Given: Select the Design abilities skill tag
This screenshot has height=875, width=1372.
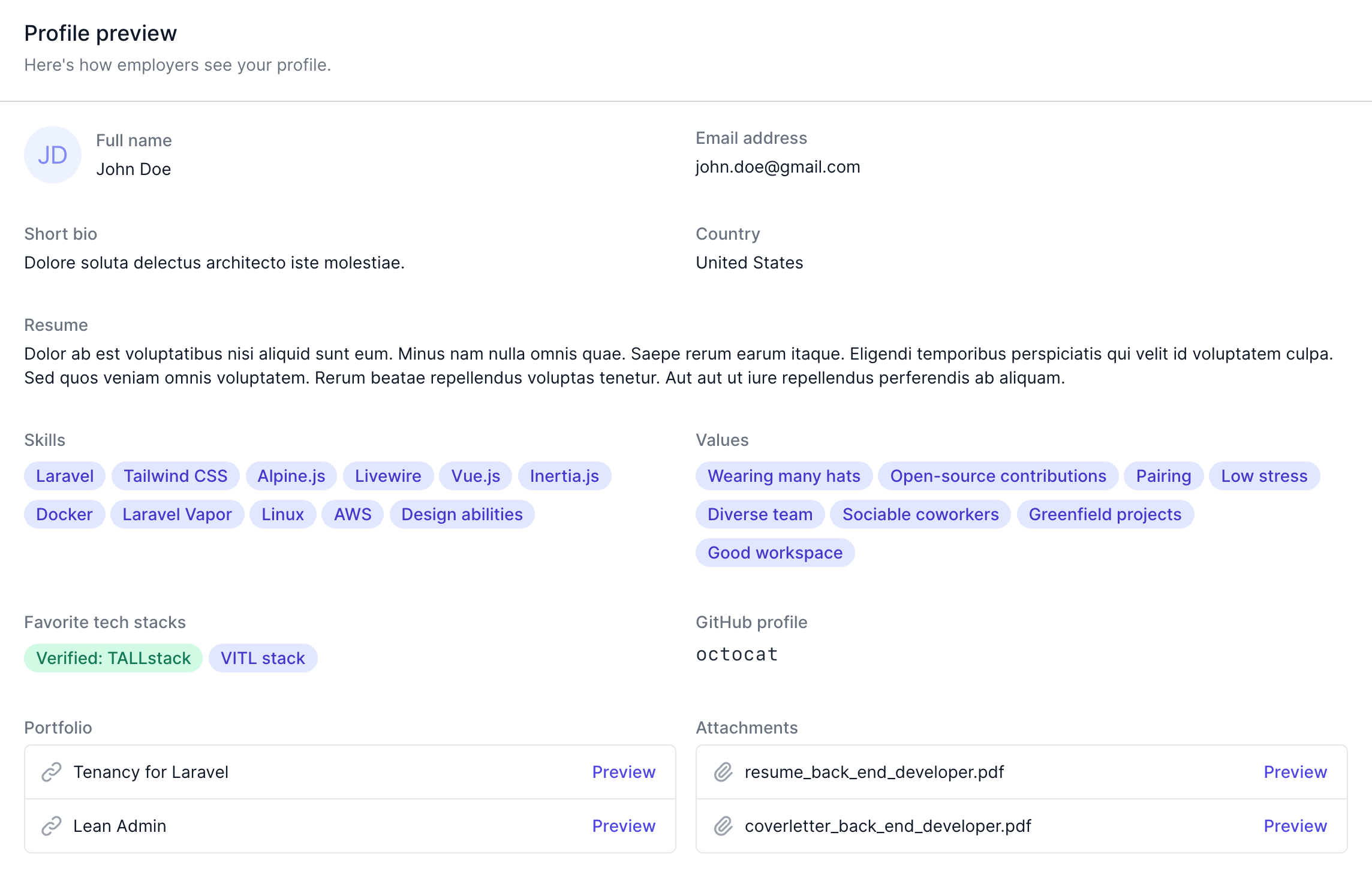Looking at the screenshot, I should tap(462, 514).
